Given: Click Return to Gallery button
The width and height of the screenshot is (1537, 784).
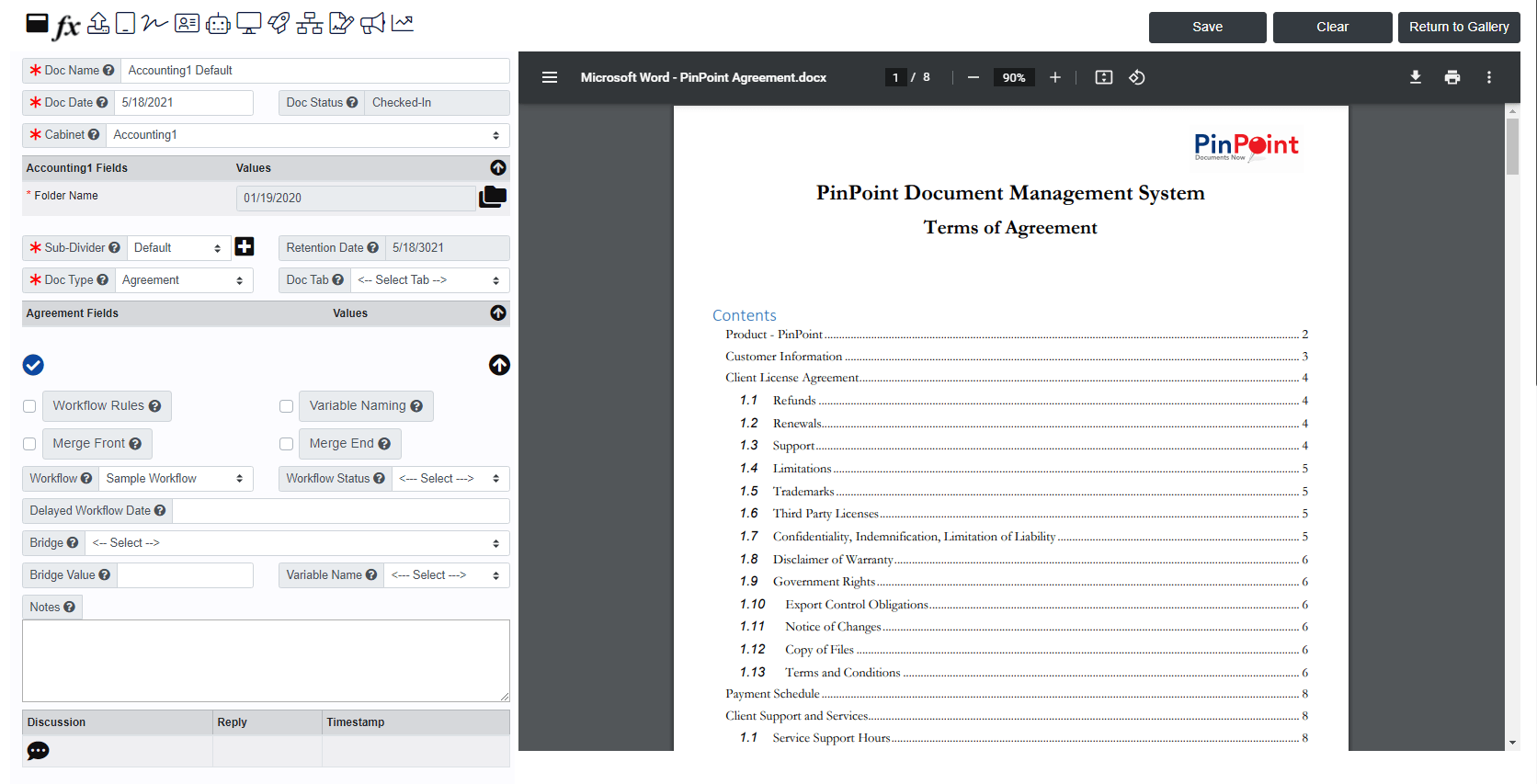Looking at the screenshot, I should (x=1459, y=27).
